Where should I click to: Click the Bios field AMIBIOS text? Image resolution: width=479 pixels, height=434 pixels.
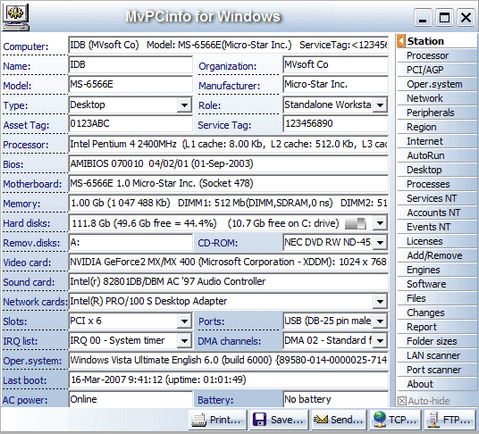[x=228, y=164]
